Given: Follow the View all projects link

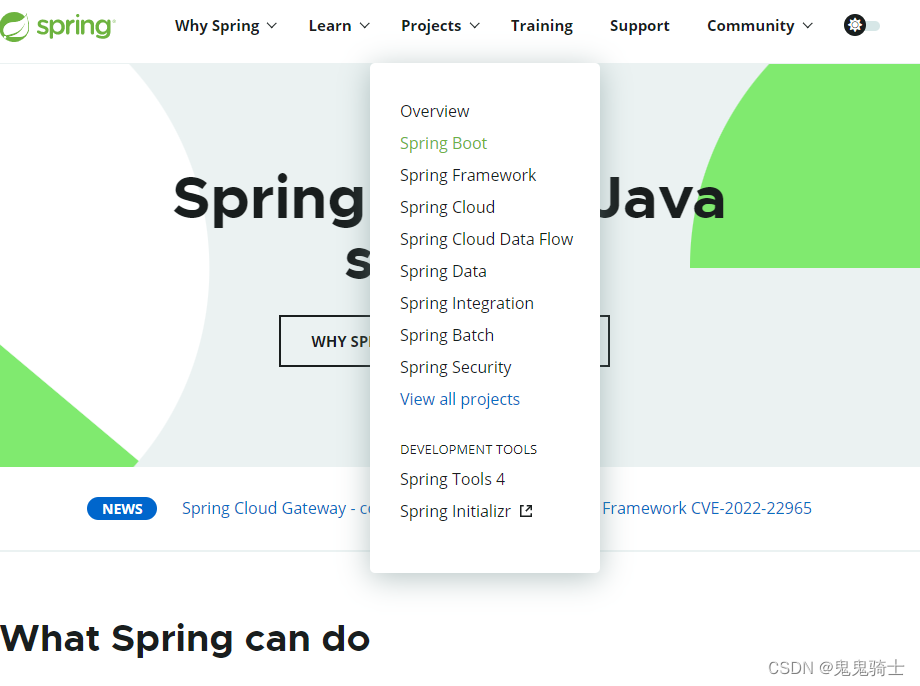Looking at the screenshot, I should (x=460, y=399).
